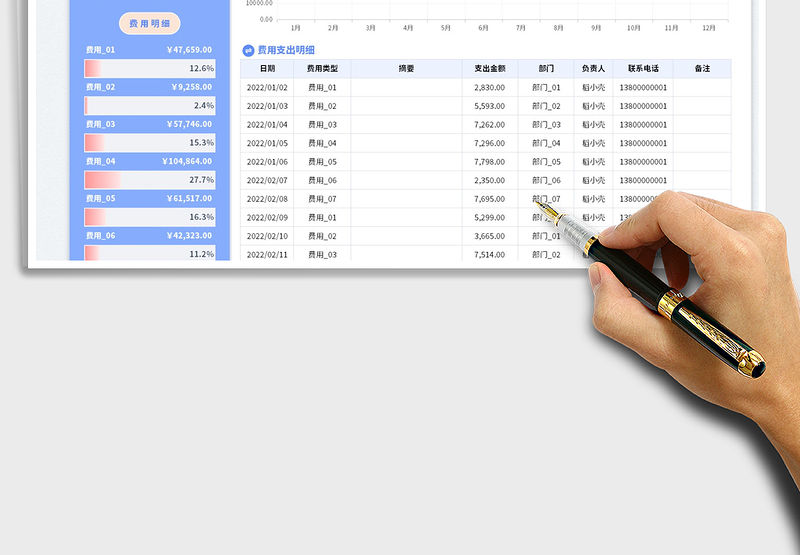800x555 pixels.
Task: Click the 12.6% progress bar for 费用_01
Action: click(x=150, y=68)
